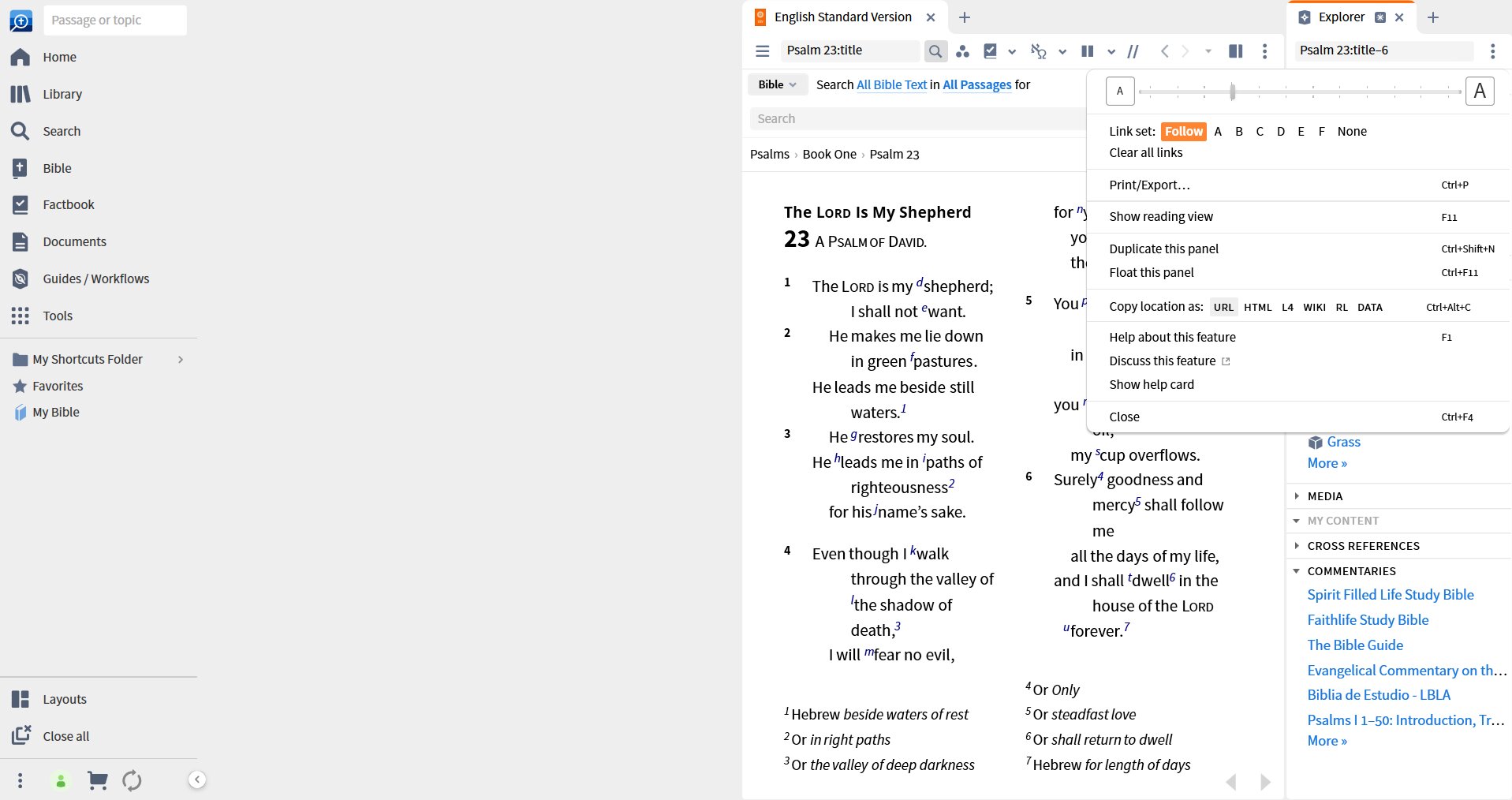
Task: Select link set A
Action: point(1218,132)
